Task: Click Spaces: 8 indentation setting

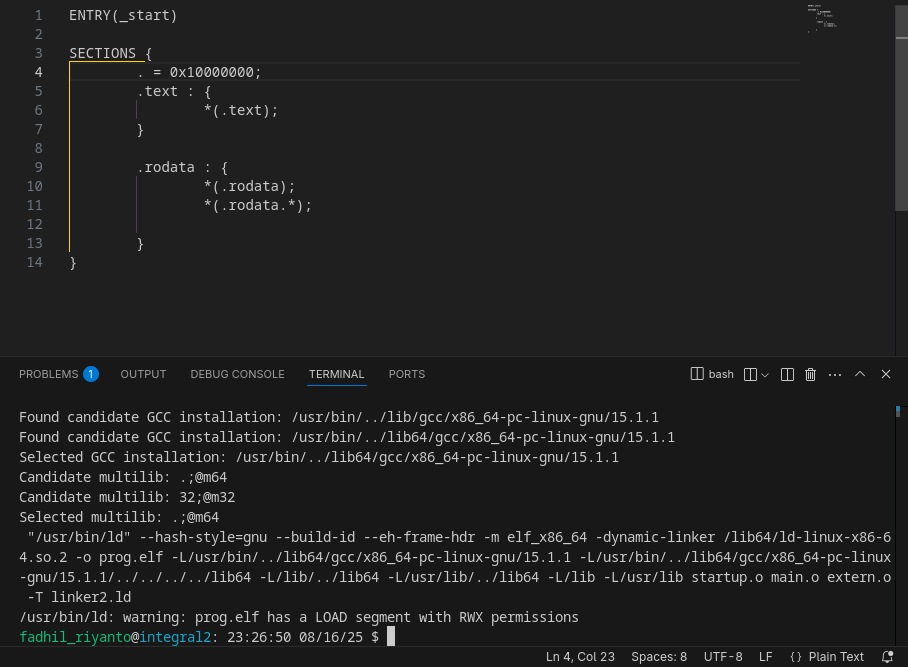Action: (659, 657)
